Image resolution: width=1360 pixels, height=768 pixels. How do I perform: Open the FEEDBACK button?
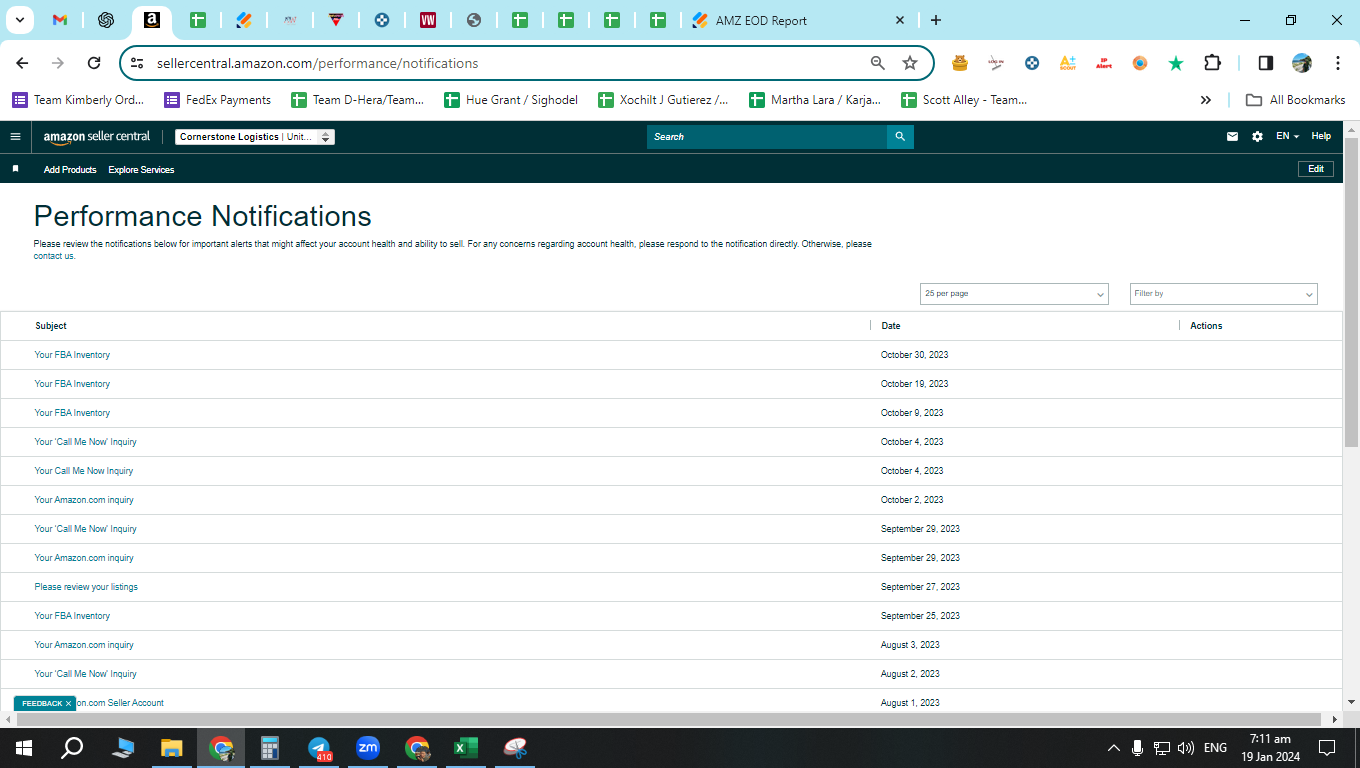pyautogui.click(x=42, y=704)
